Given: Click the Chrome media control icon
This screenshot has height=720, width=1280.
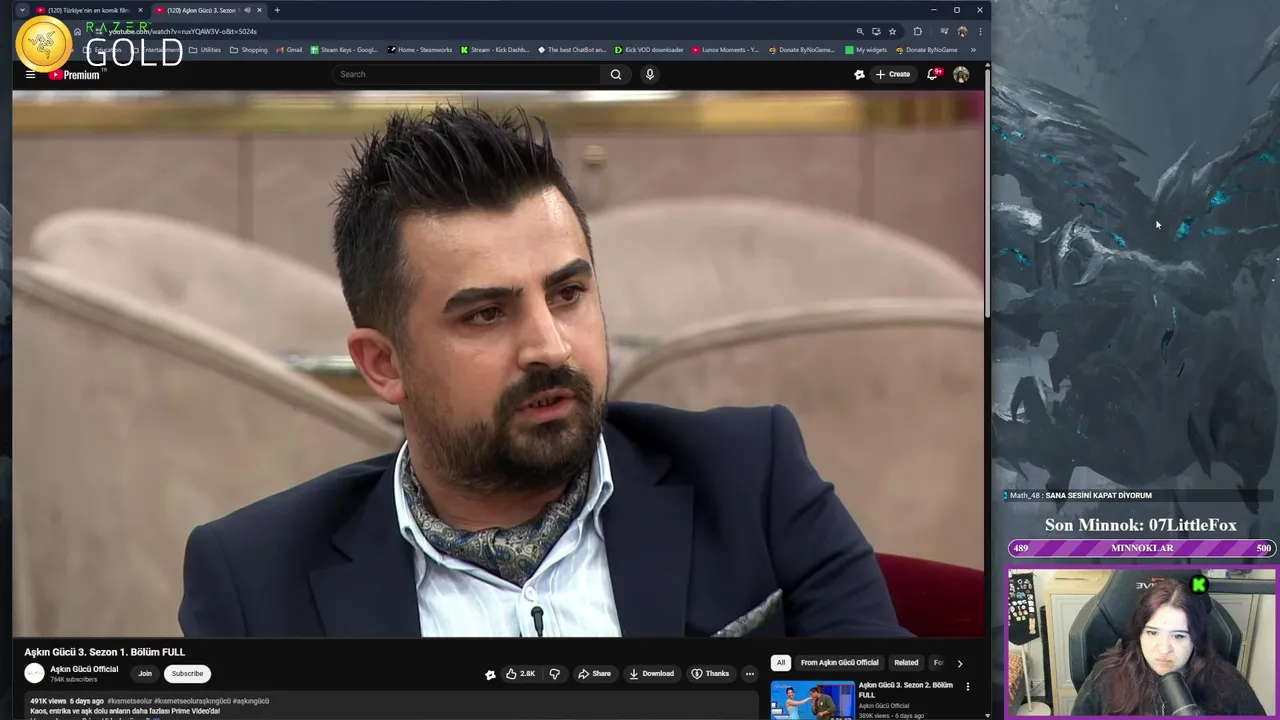Looking at the screenshot, I should tap(944, 31).
